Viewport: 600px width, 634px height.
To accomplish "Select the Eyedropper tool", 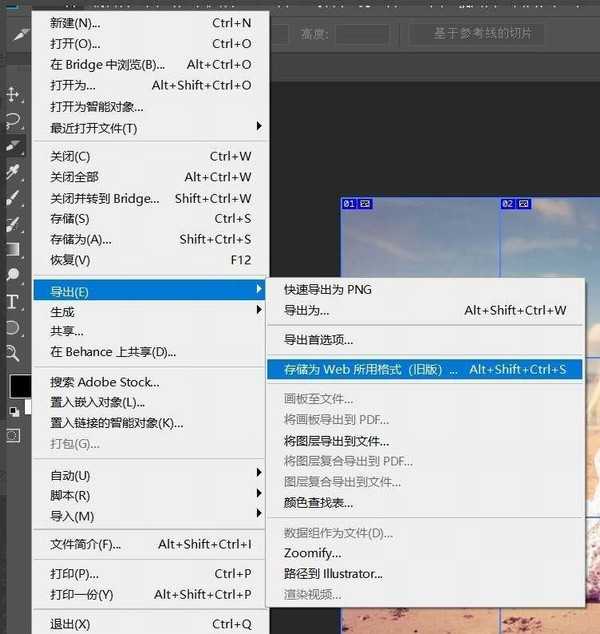I will [x=13, y=172].
